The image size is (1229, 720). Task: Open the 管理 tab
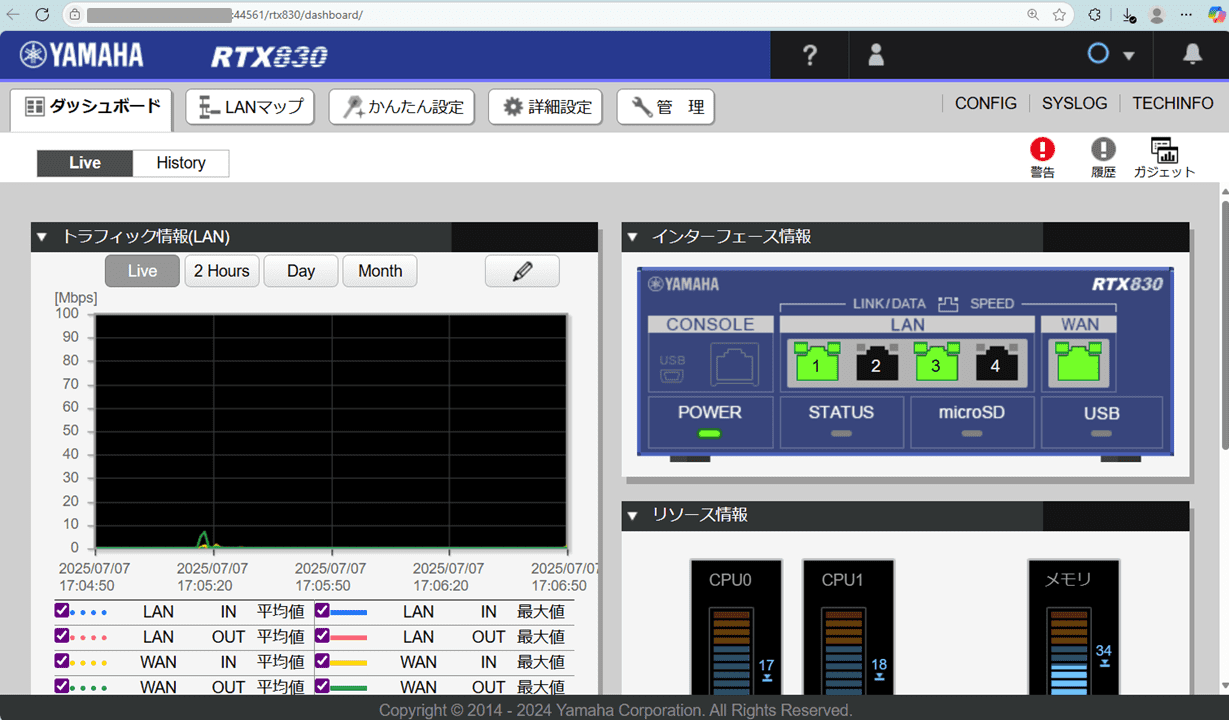666,107
